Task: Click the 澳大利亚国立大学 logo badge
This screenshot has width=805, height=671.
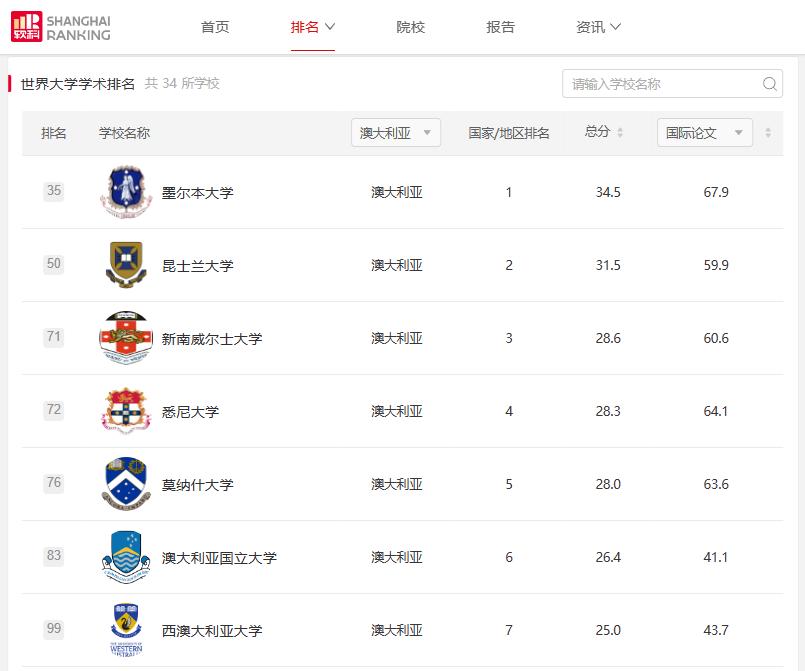Action: tap(126, 557)
